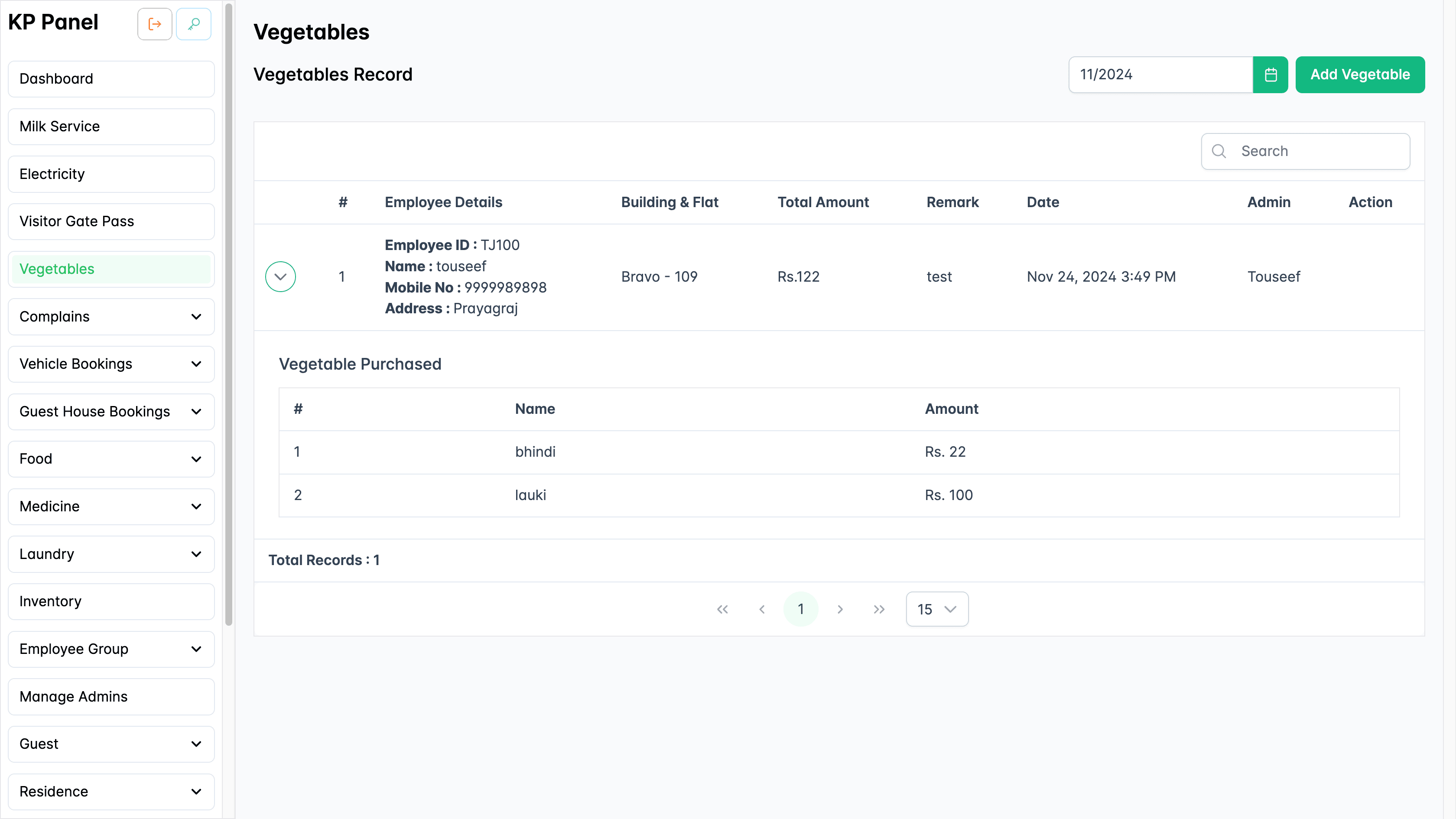Click the green key icon beside logout
The width and height of the screenshot is (1456, 819).
(x=193, y=24)
